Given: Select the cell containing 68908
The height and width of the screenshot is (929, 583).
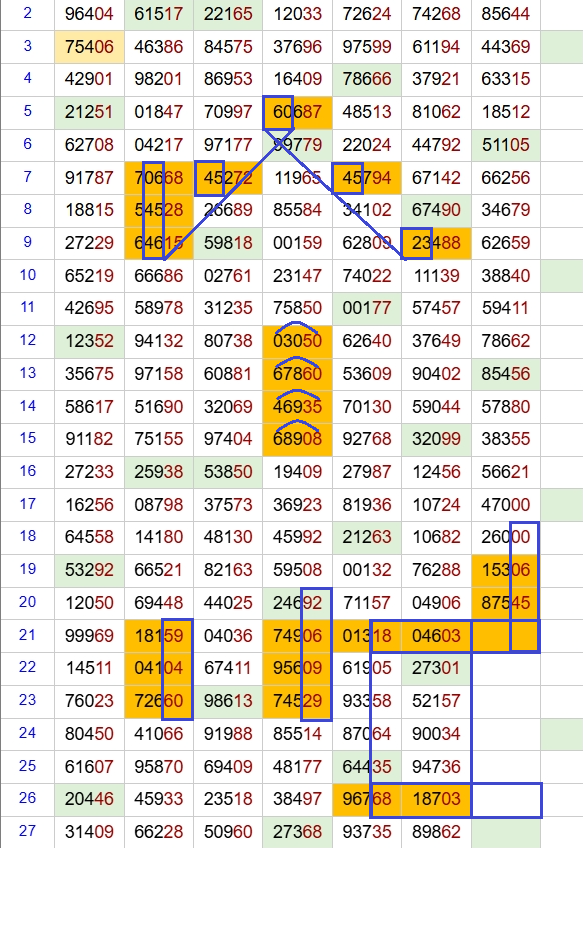Looking at the screenshot, I should pyautogui.click(x=297, y=439).
